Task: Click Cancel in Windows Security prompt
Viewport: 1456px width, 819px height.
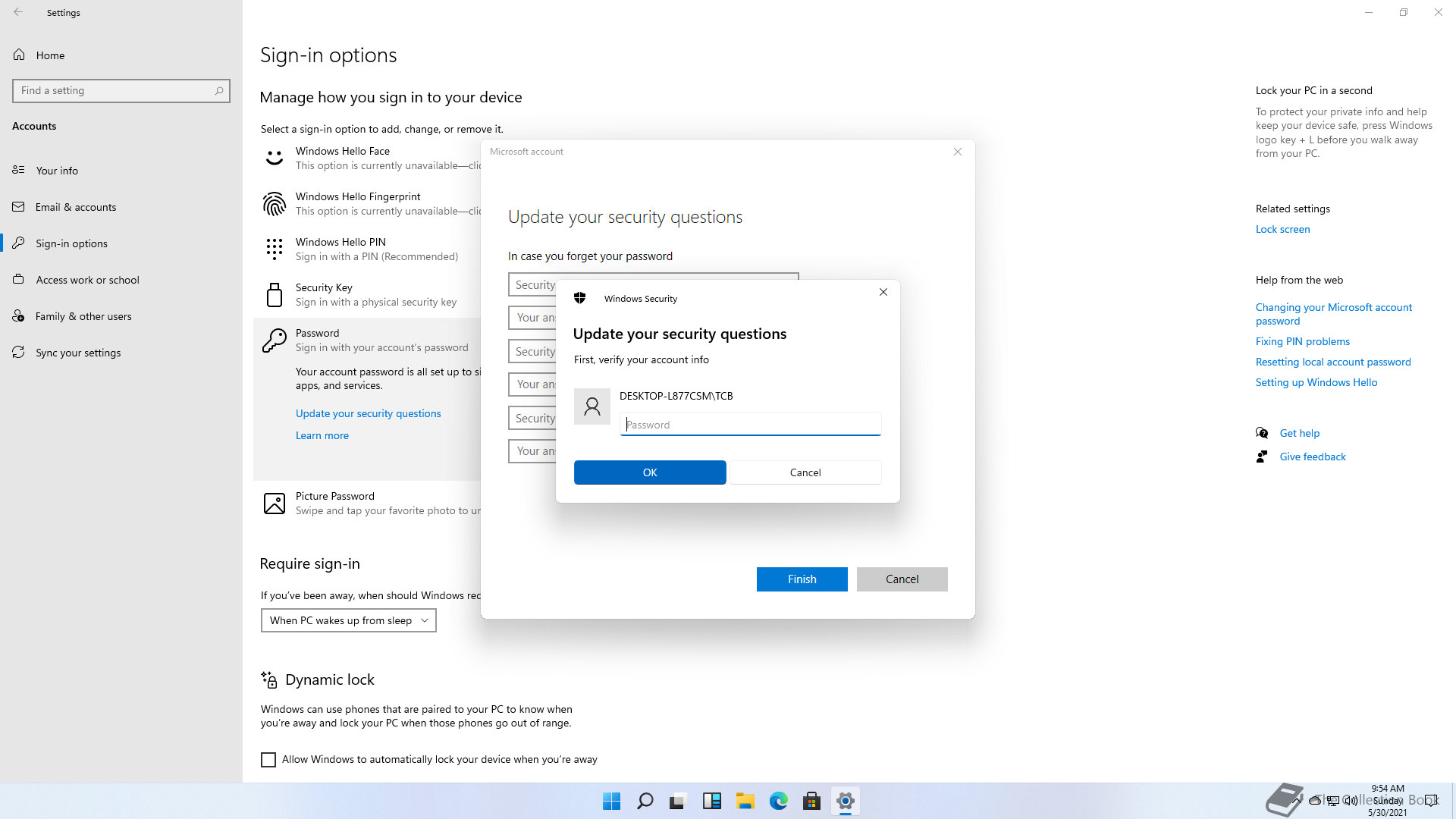Action: click(x=805, y=472)
